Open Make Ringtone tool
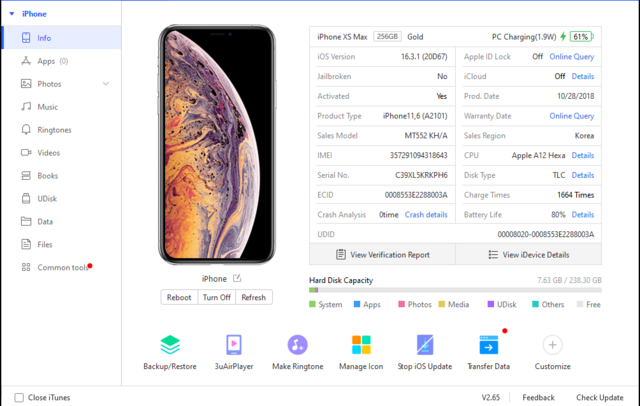The height and width of the screenshot is (406, 640). click(298, 345)
